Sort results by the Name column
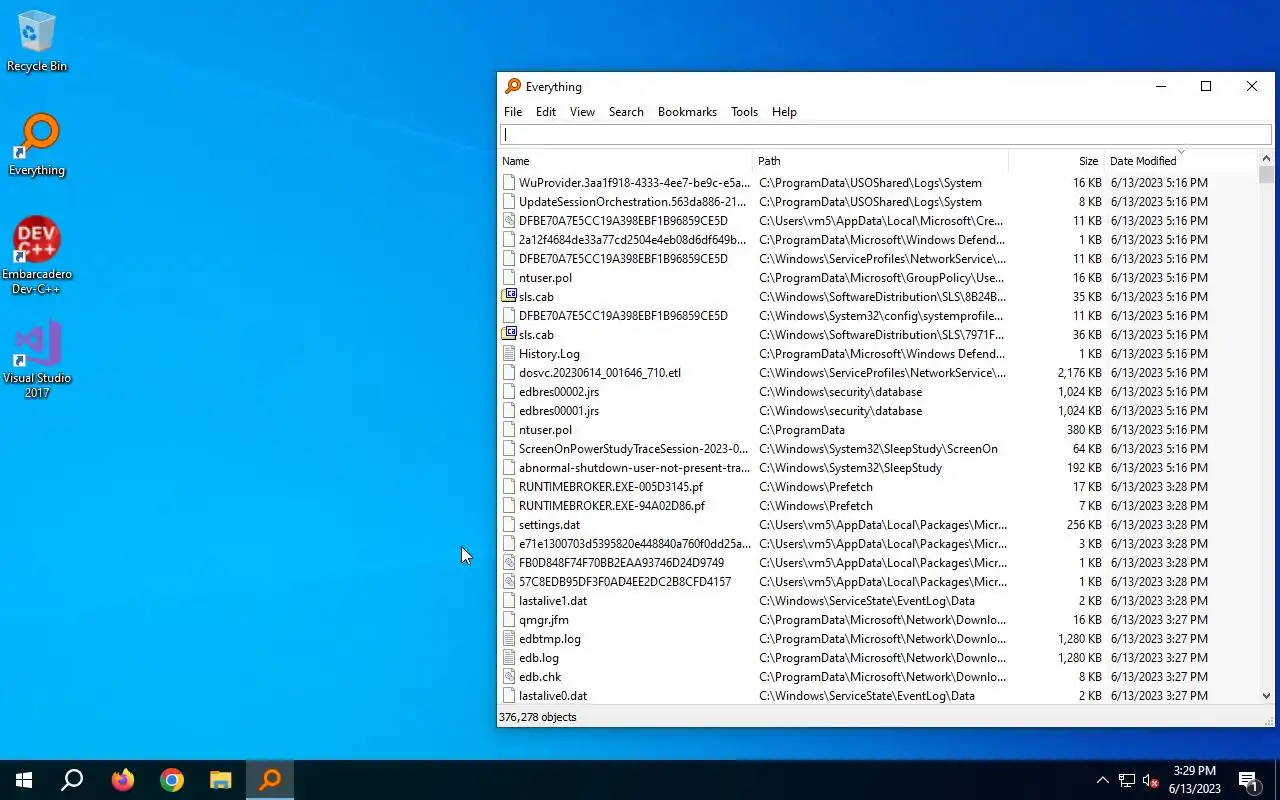Viewport: 1280px width, 800px height. [626, 161]
